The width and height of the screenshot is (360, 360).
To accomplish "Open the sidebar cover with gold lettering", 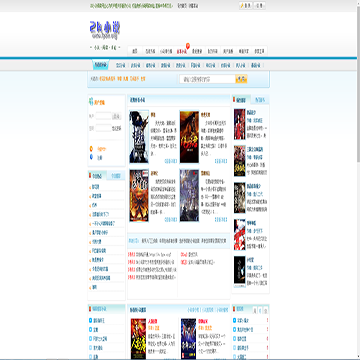I will (239, 161).
